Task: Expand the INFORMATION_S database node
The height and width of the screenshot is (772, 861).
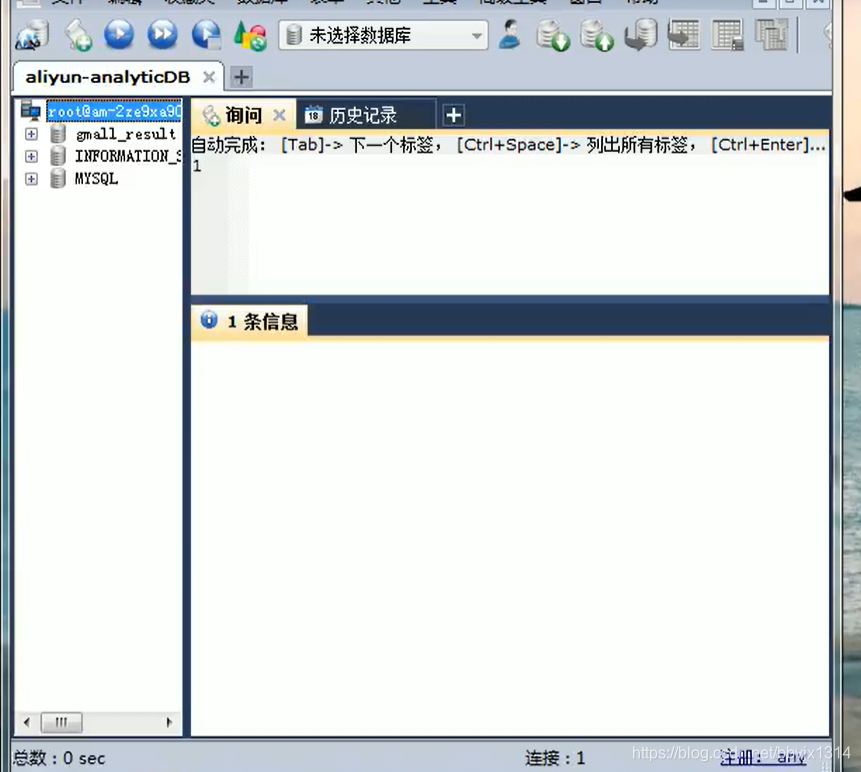Action: (31, 156)
